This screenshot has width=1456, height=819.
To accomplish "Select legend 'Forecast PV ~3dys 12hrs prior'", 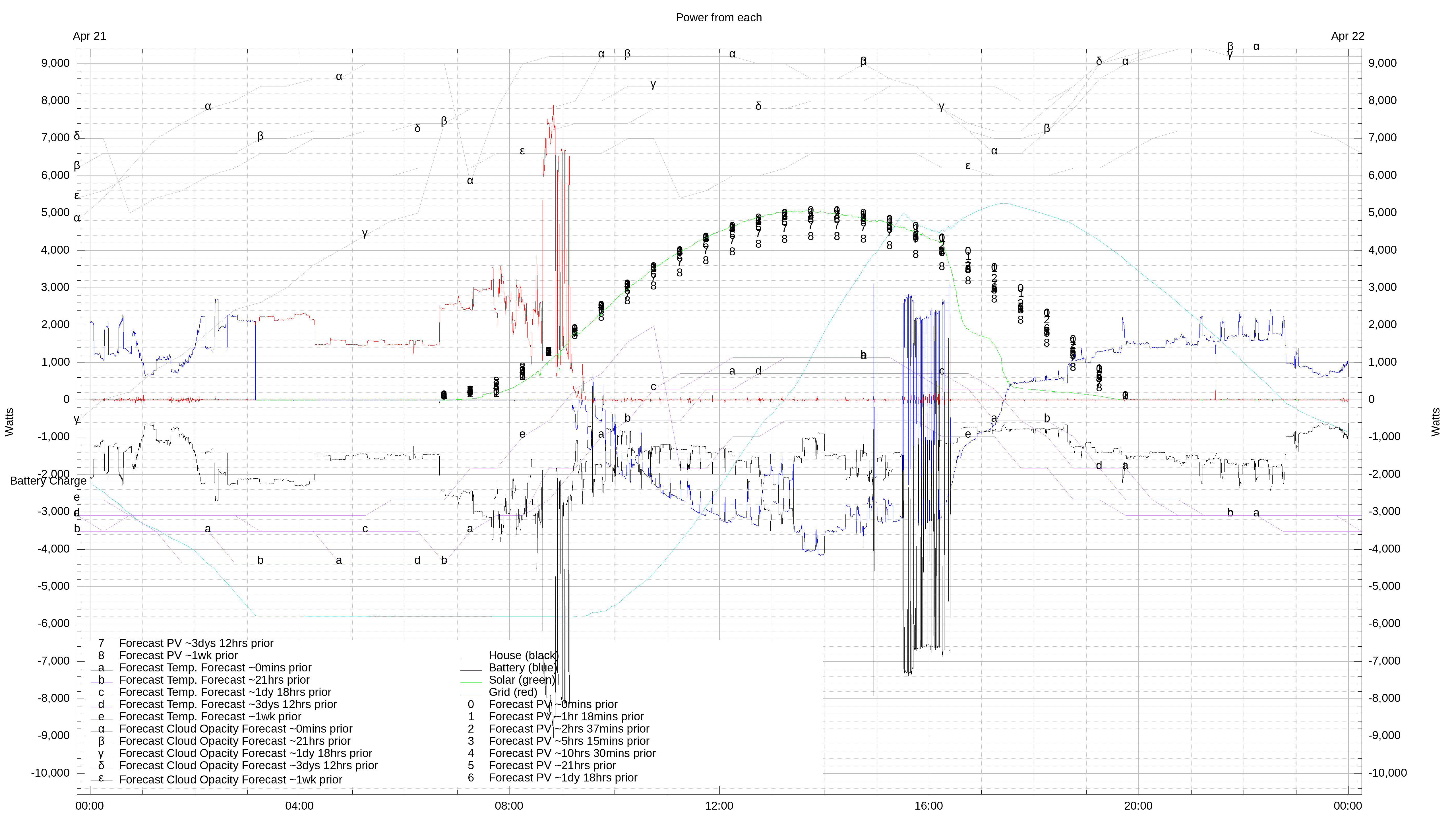I will pyautogui.click(x=196, y=644).
